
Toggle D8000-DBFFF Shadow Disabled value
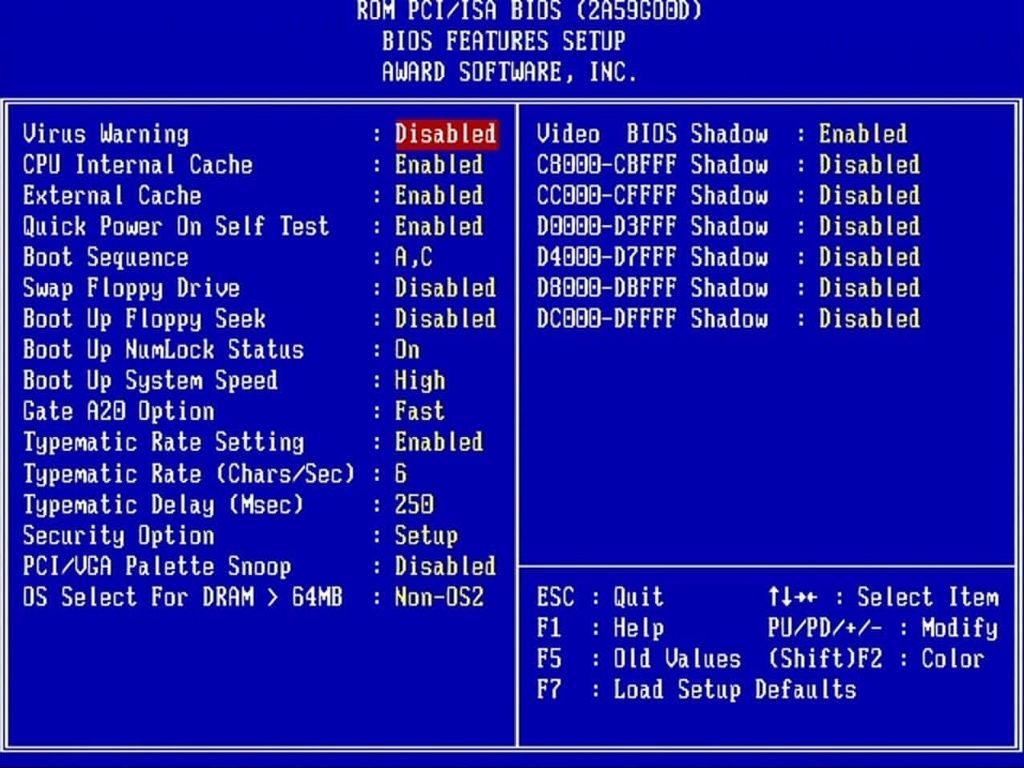pos(870,288)
